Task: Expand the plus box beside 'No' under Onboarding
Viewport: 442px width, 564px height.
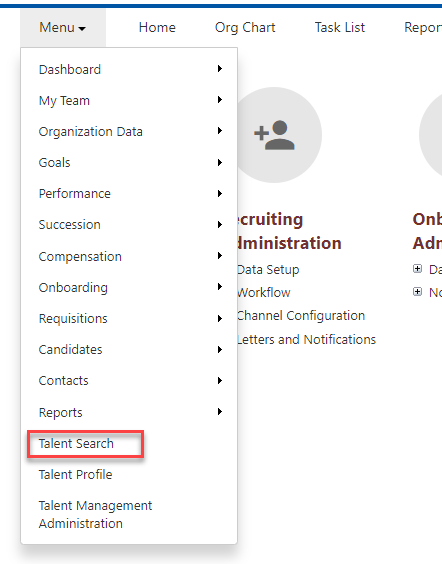Action: pos(417,292)
